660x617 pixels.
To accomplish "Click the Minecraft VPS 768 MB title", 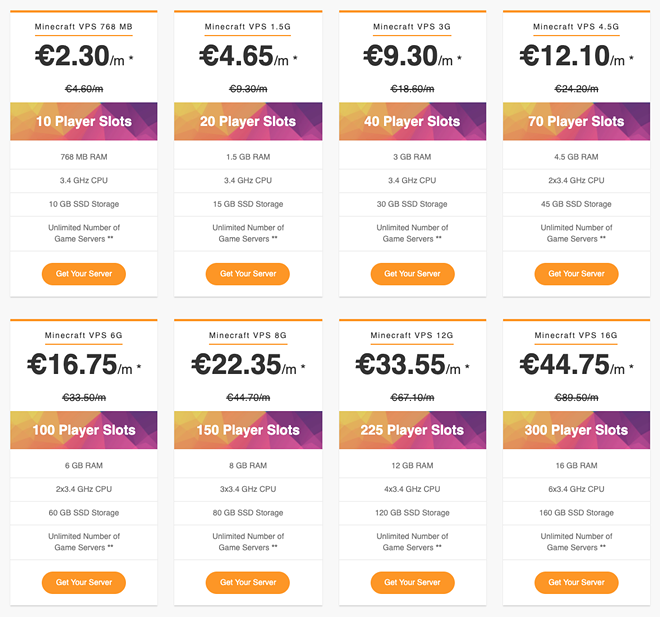I will click(84, 27).
